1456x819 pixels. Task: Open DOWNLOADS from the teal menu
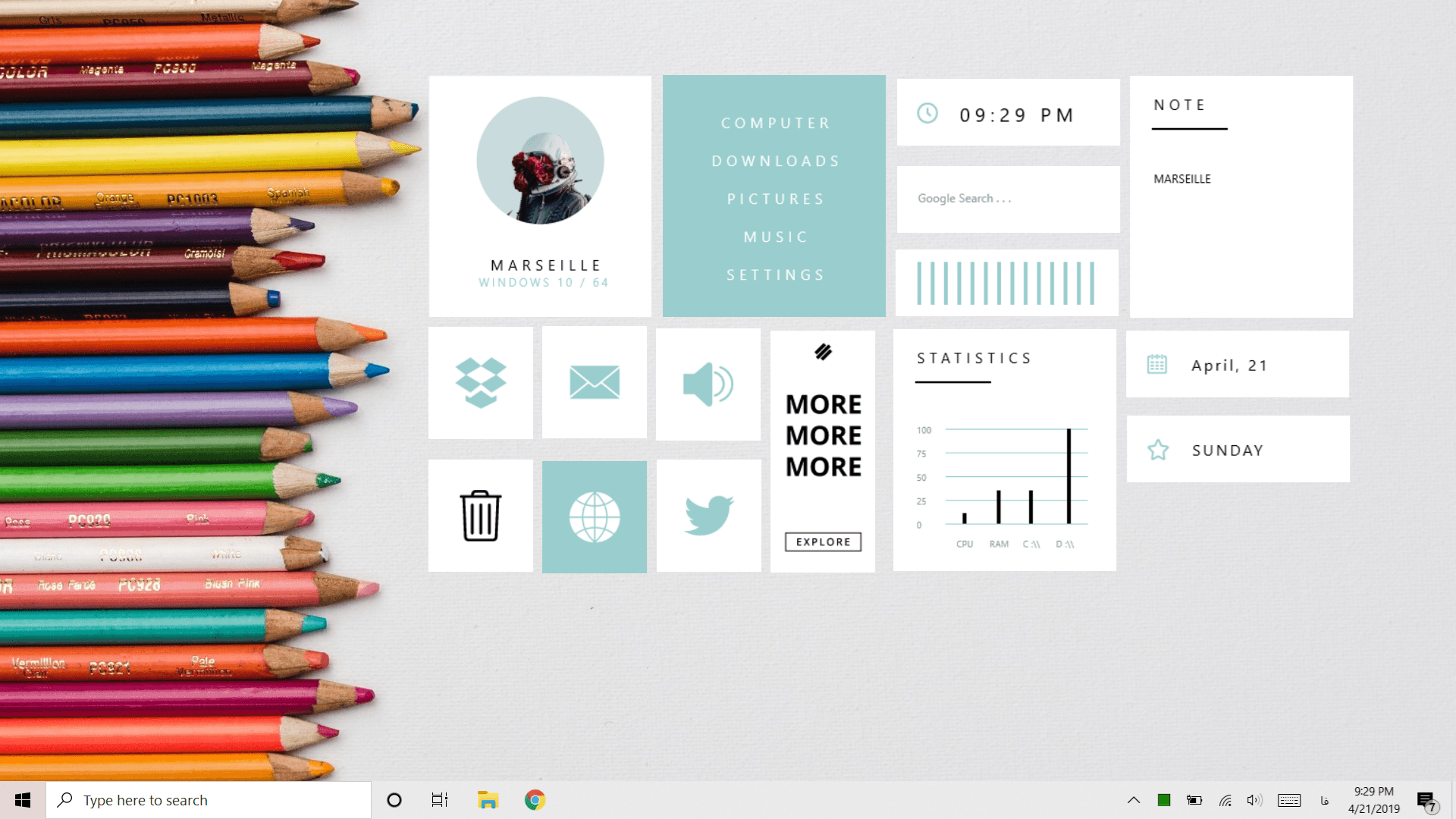click(775, 161)
